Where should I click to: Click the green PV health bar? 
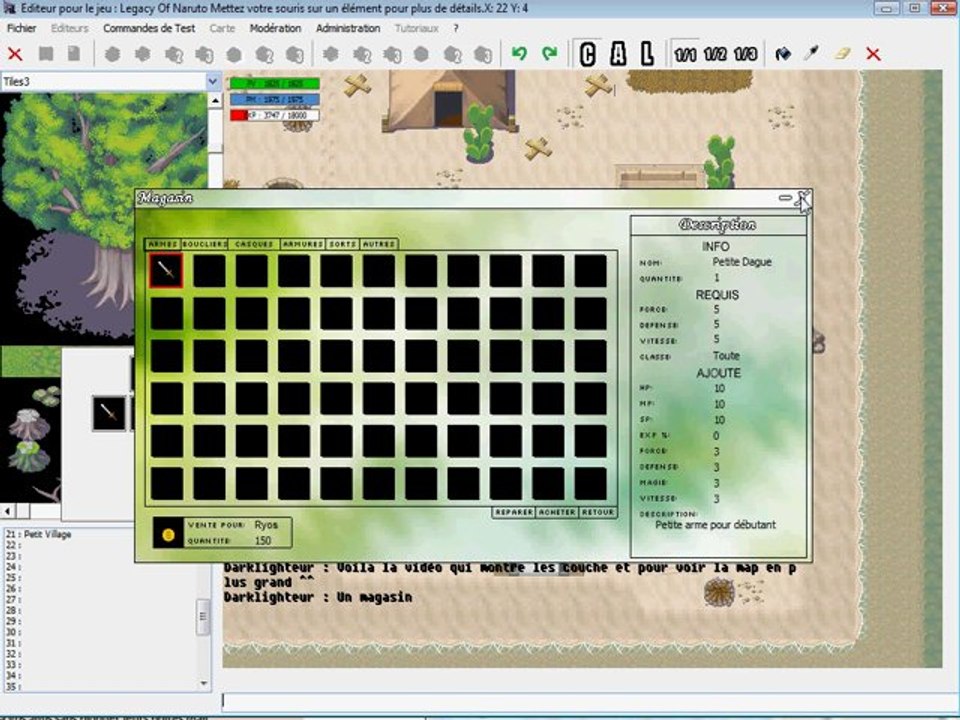pos(275,84)
